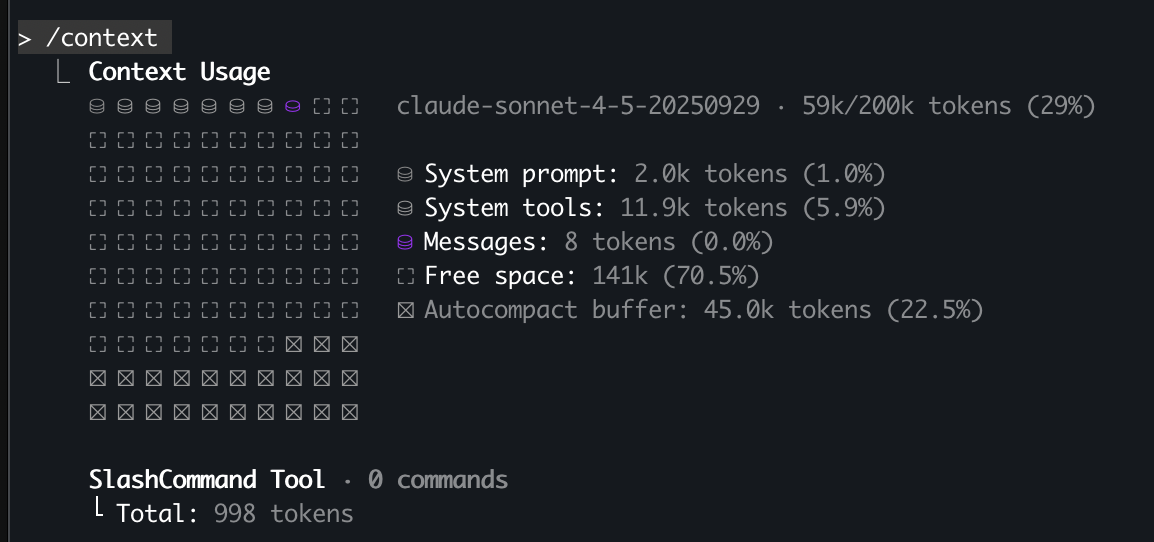This screenshot has width=1154, height=542.
Task: Click the Autocompact buffer 45.0k tokens label
Action: [x=703, y=310]
